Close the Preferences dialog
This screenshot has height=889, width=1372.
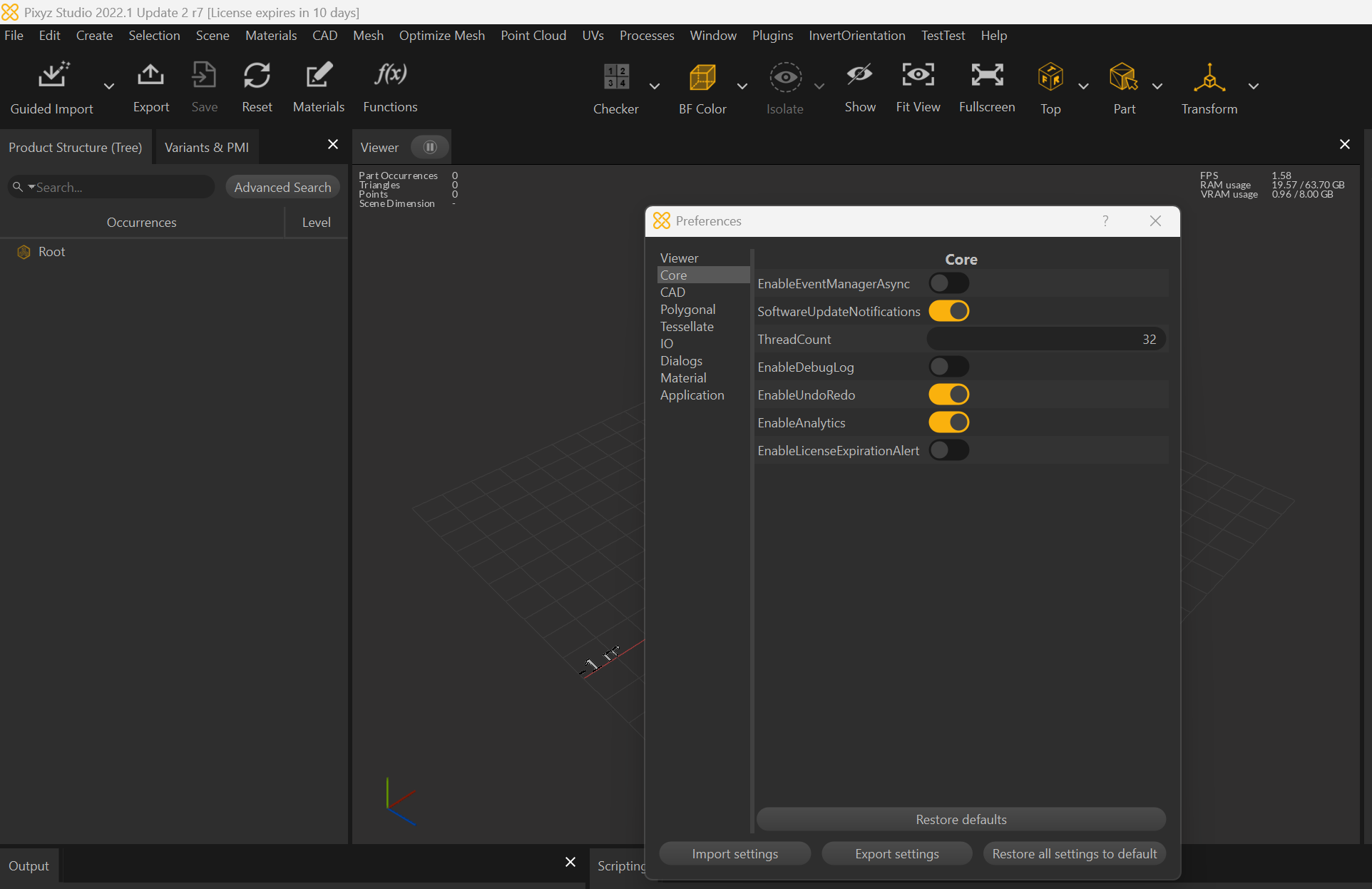tap(1156, 221)
